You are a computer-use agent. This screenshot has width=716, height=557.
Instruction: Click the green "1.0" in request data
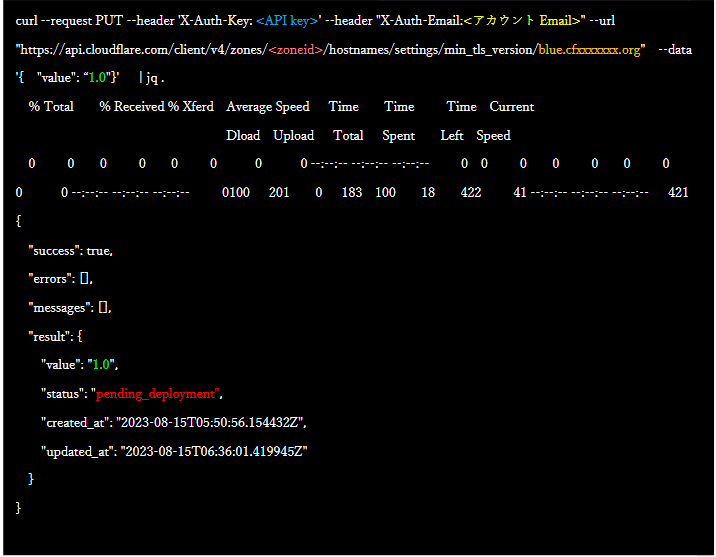97,78
